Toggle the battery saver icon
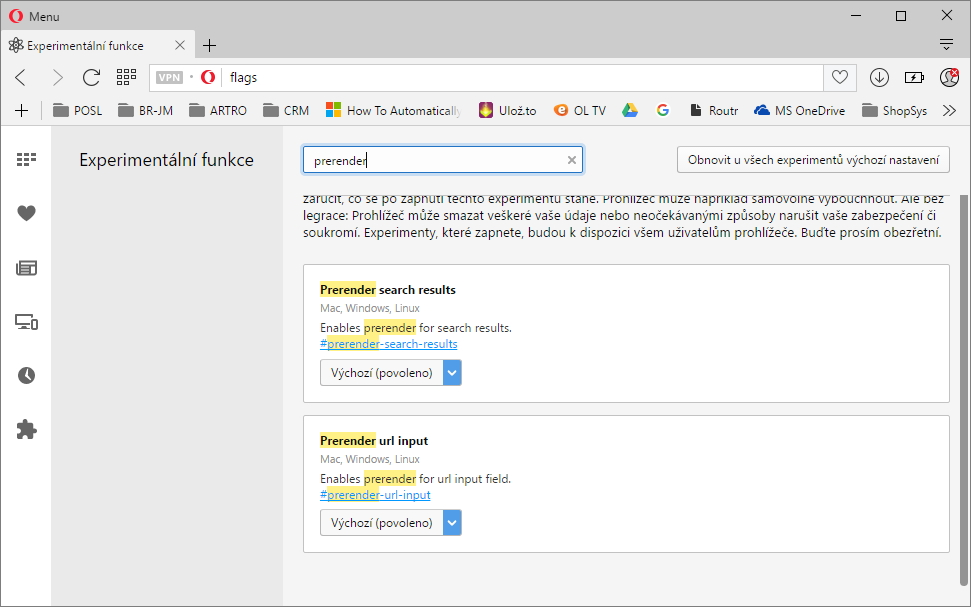 point(914,77)
